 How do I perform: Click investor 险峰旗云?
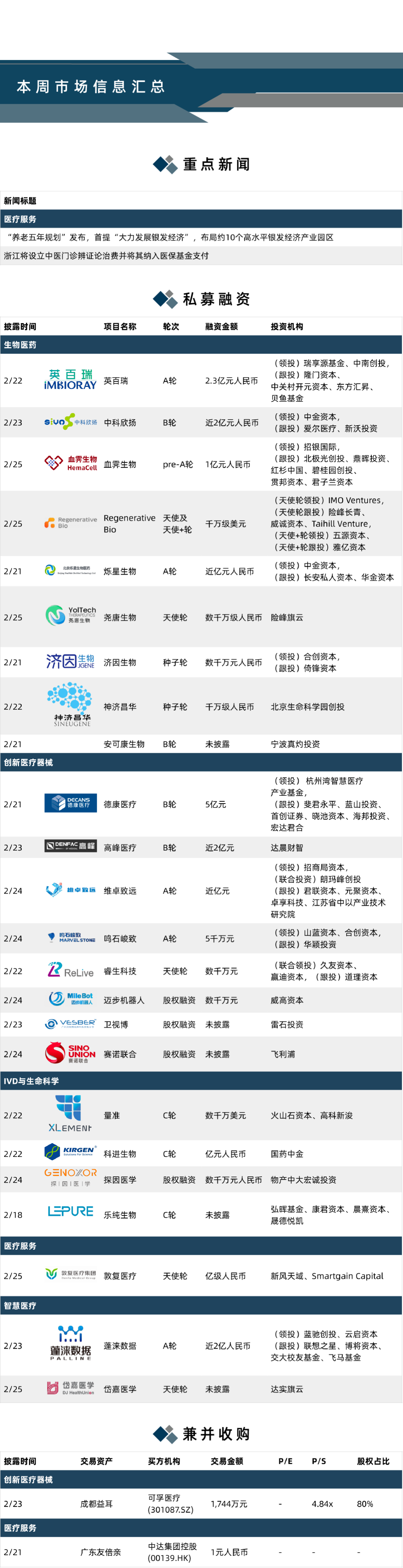[287, 617]
